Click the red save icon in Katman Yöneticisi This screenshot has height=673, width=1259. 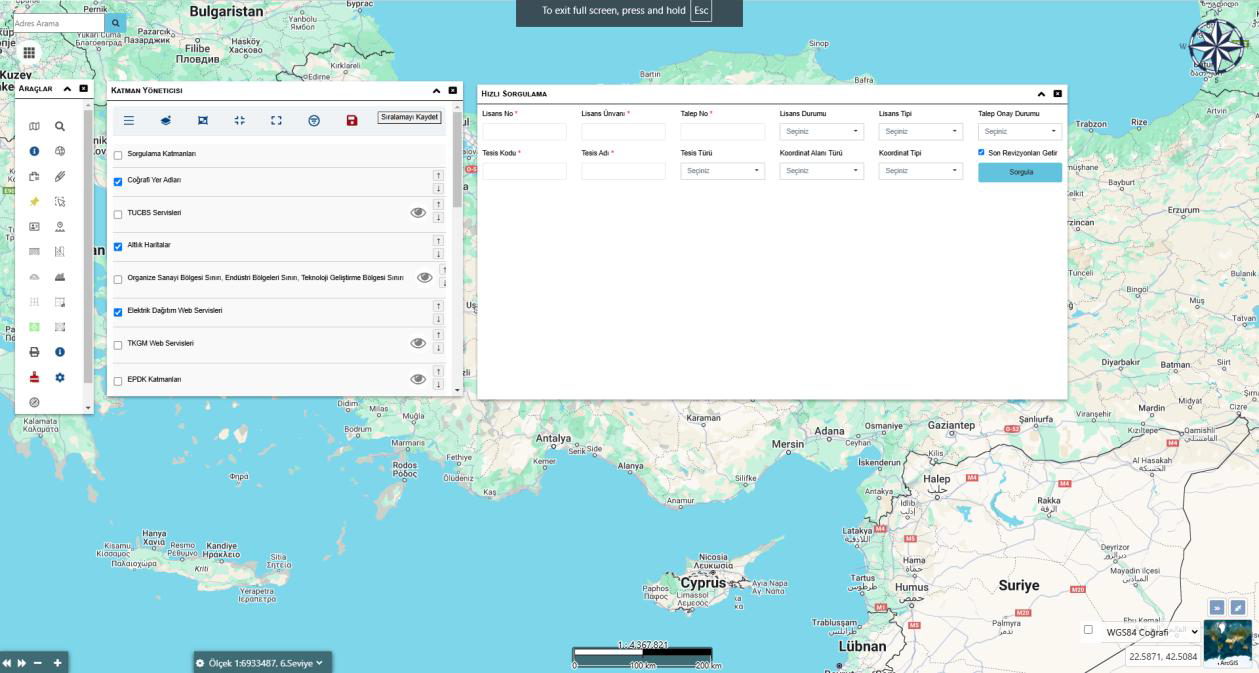[352, 120]
